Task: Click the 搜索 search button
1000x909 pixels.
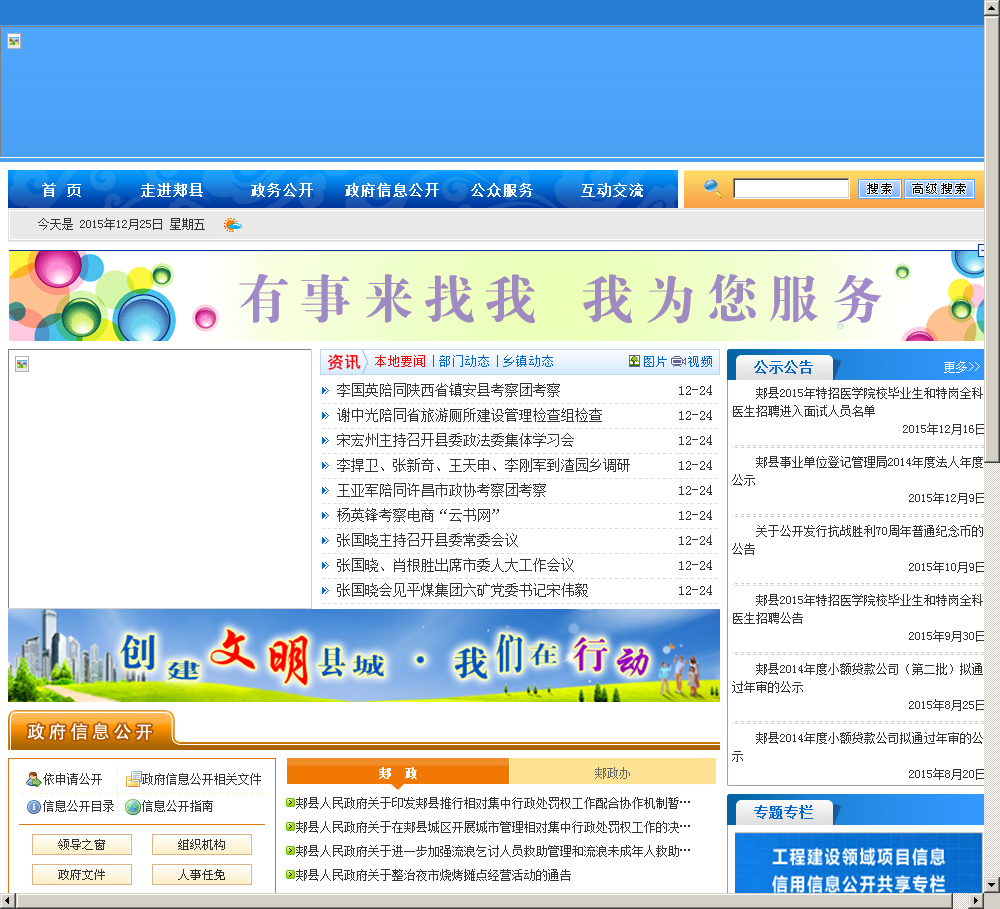Action: 879,189
